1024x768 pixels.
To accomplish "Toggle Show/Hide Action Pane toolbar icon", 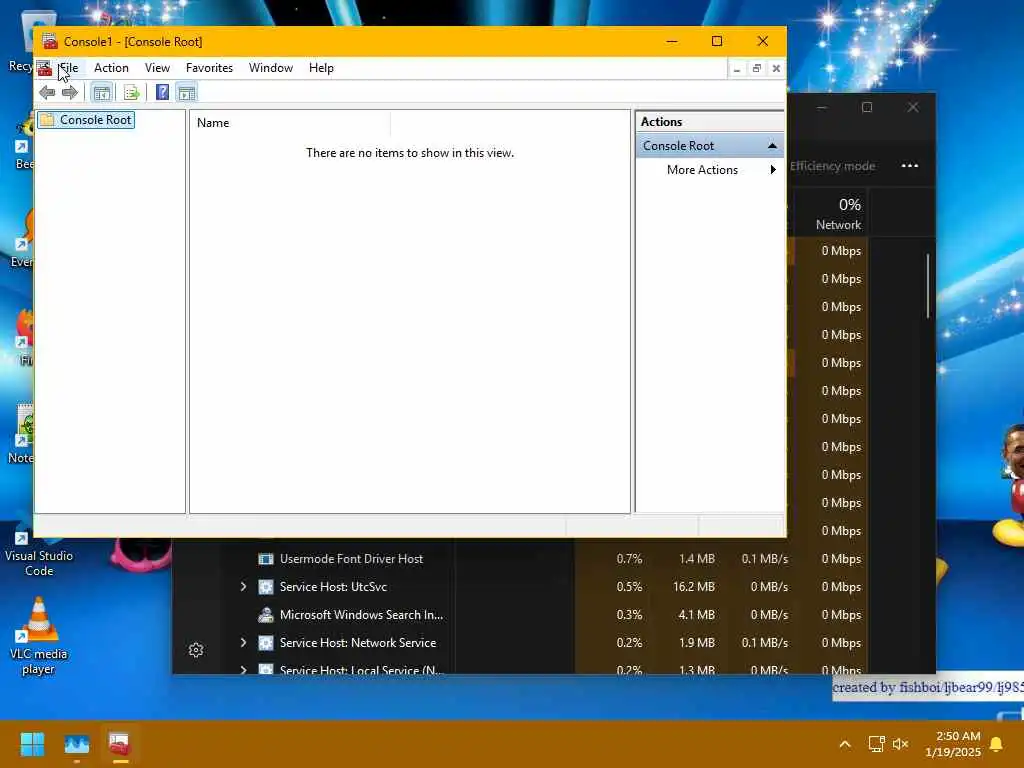I will (187, 93).
